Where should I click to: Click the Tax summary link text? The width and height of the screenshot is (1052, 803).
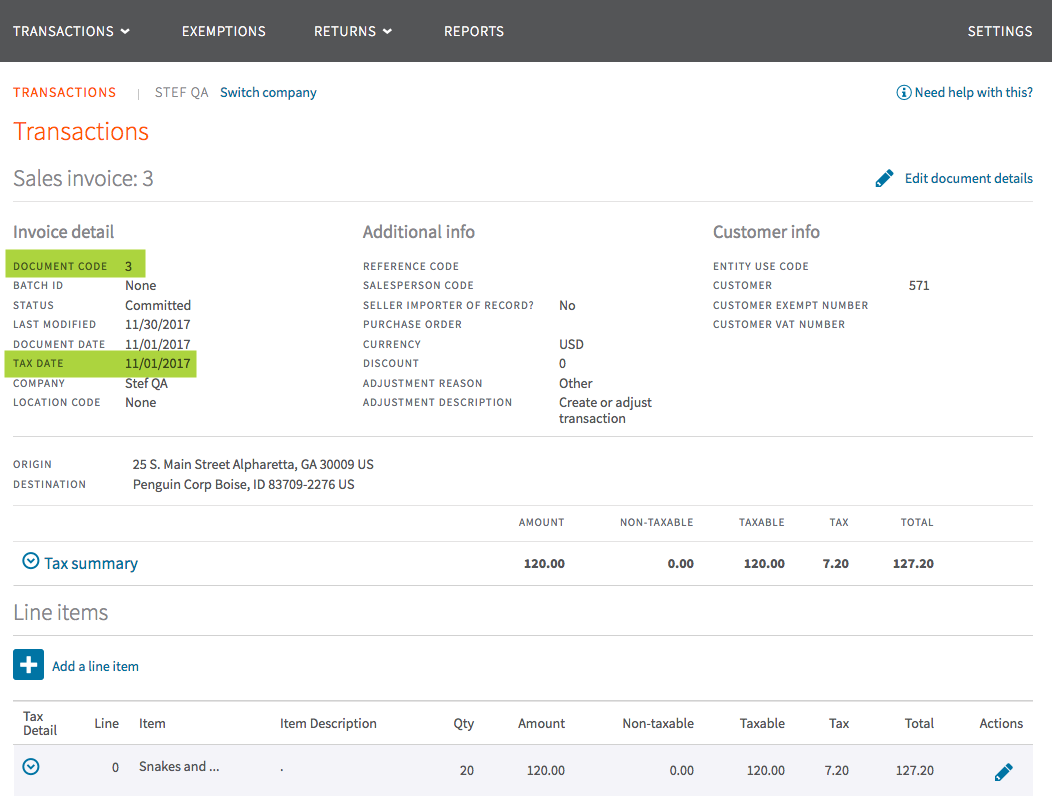(x=91, y=564)
